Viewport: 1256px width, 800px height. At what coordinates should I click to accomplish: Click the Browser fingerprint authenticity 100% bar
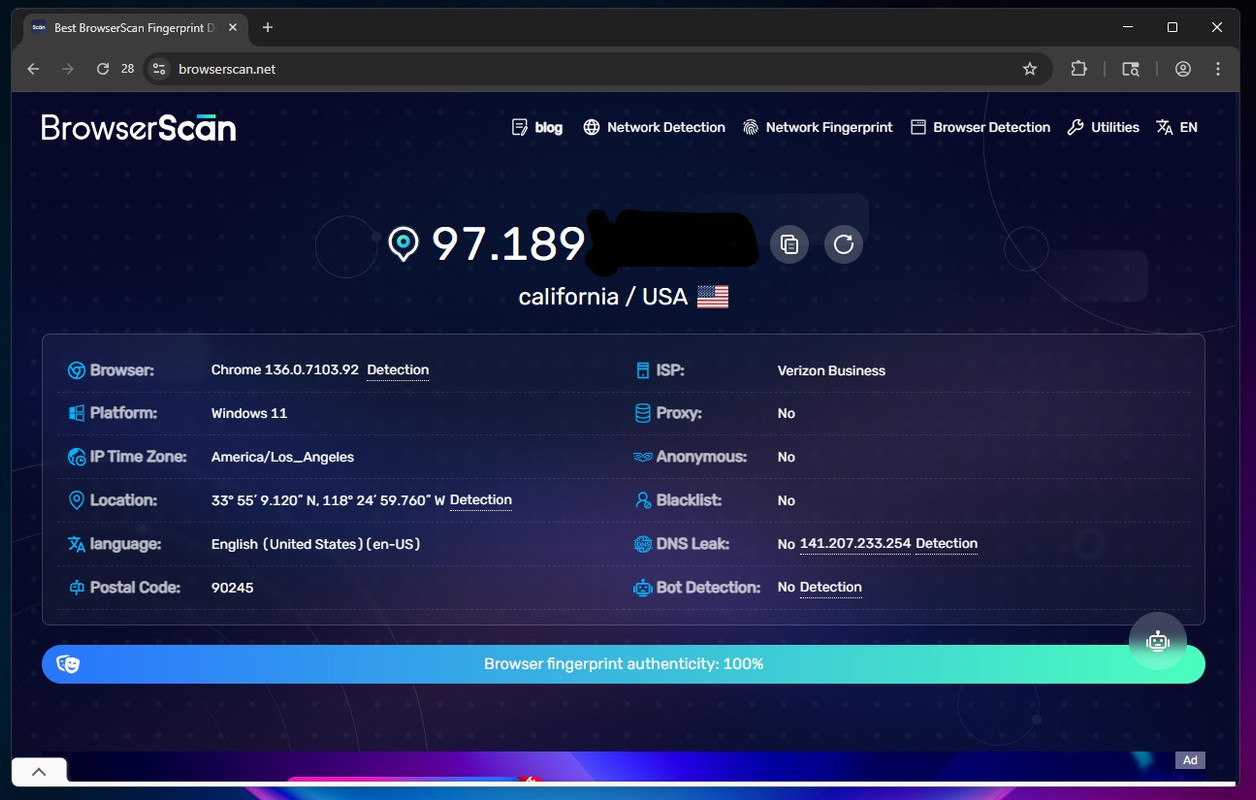623,664
